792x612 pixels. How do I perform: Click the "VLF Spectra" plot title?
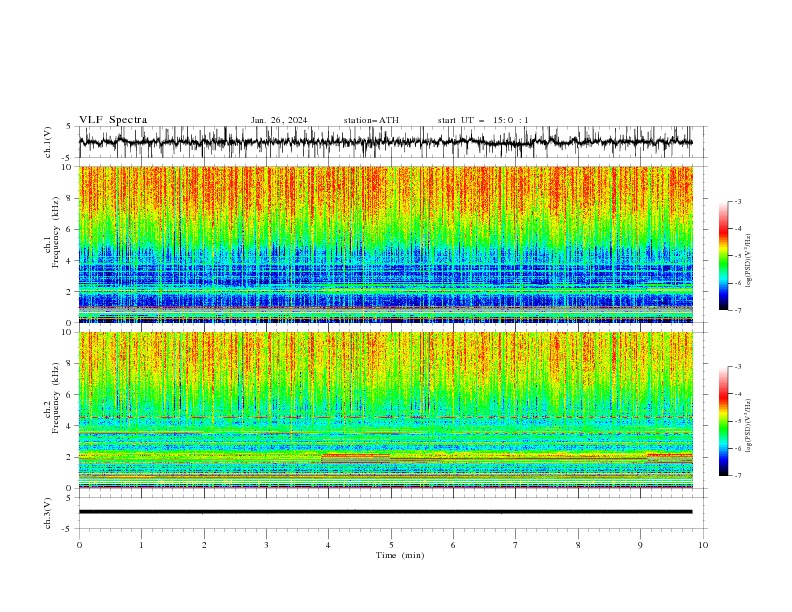point(113,120)
